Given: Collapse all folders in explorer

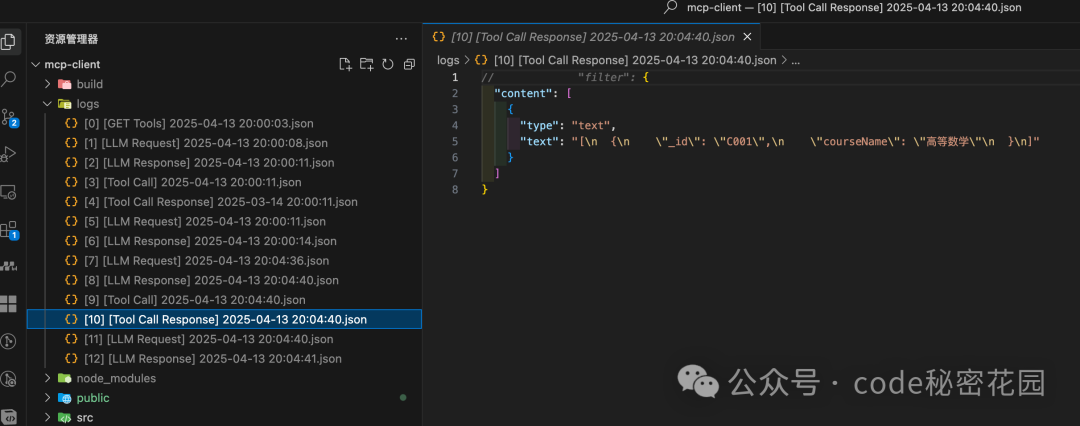Looking at the screenshot, I should click(409, 64).
